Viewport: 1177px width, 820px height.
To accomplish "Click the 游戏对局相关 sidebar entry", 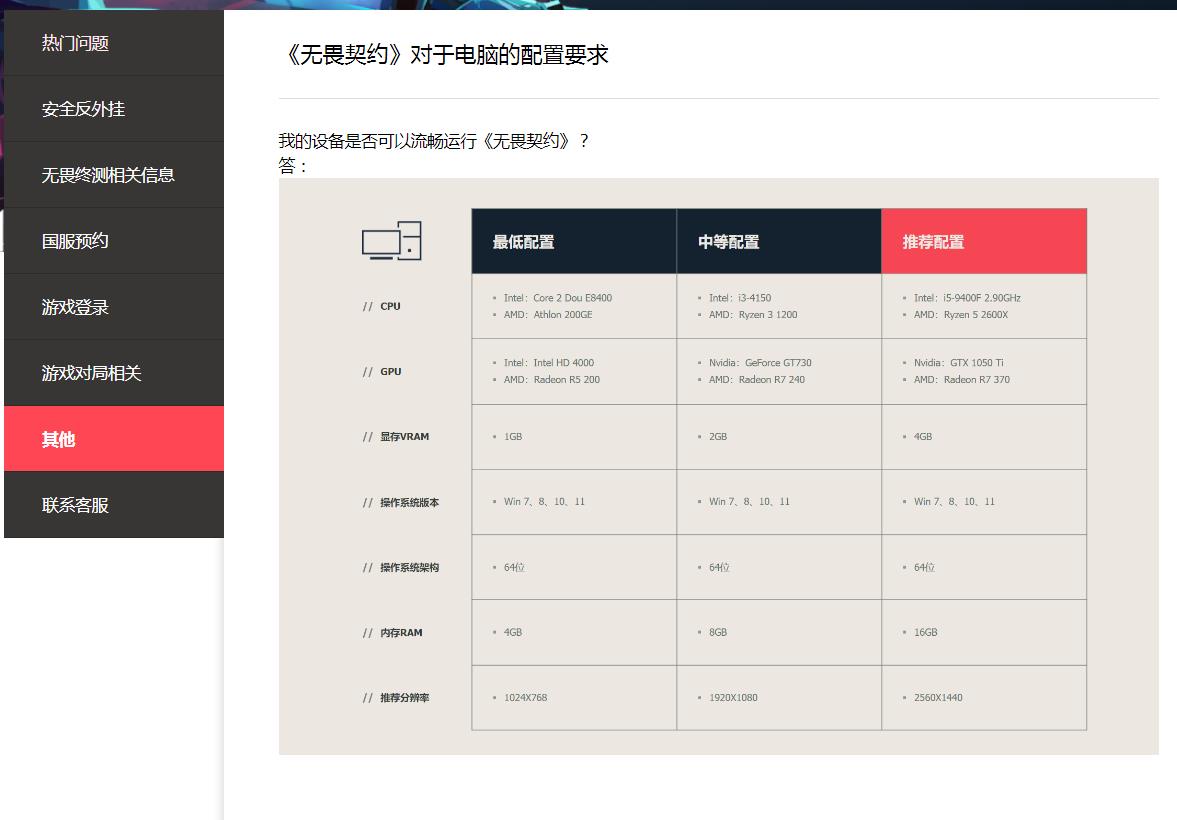I will coord(92,372).
